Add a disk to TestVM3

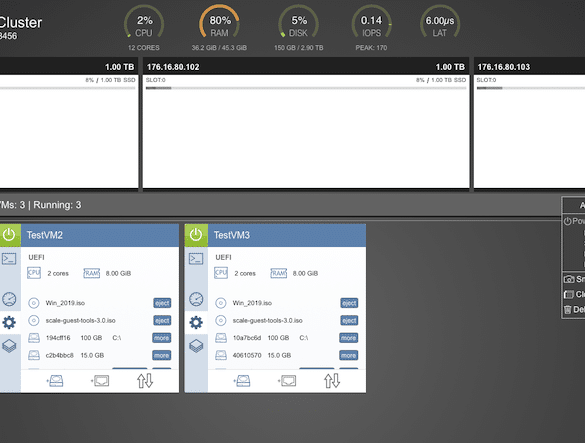242,381
